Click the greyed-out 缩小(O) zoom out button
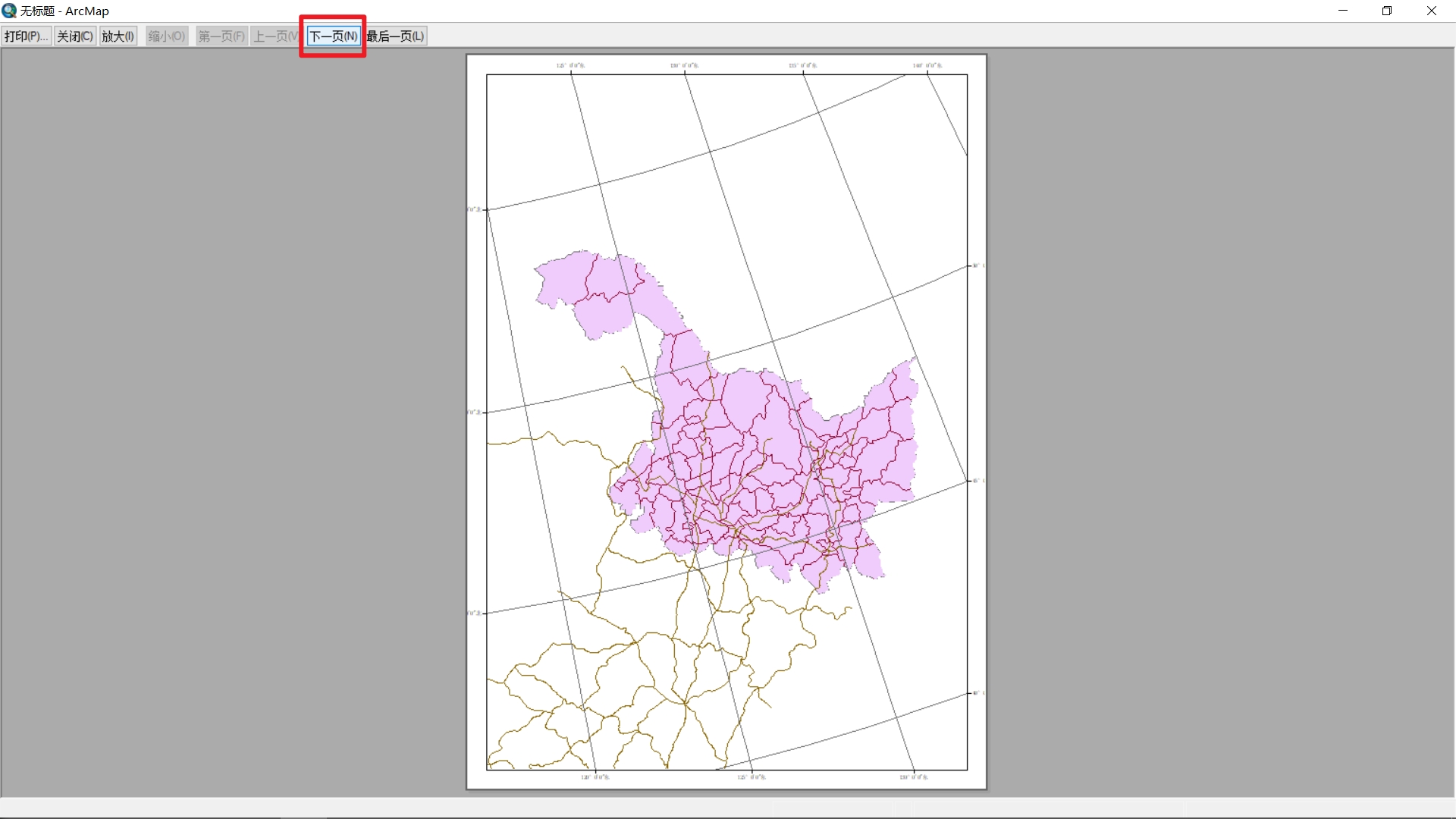This screenshot has width=1456, height=819. (x=167, y=36)
